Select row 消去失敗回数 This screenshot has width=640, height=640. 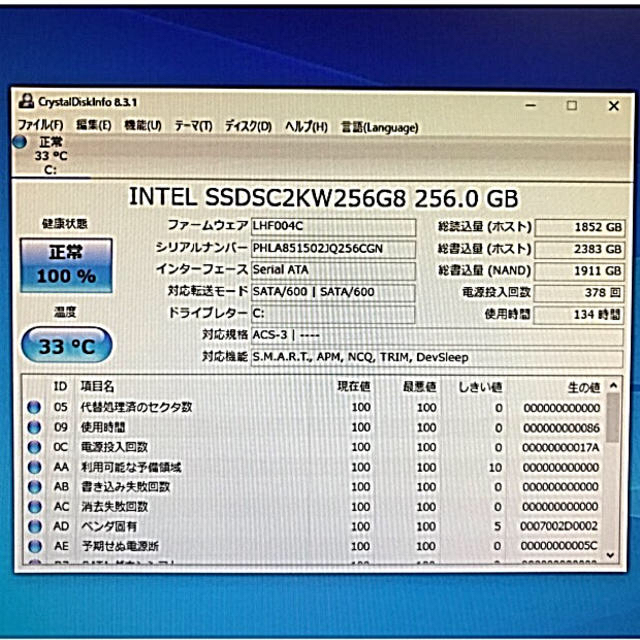click(x=314, y=507)
